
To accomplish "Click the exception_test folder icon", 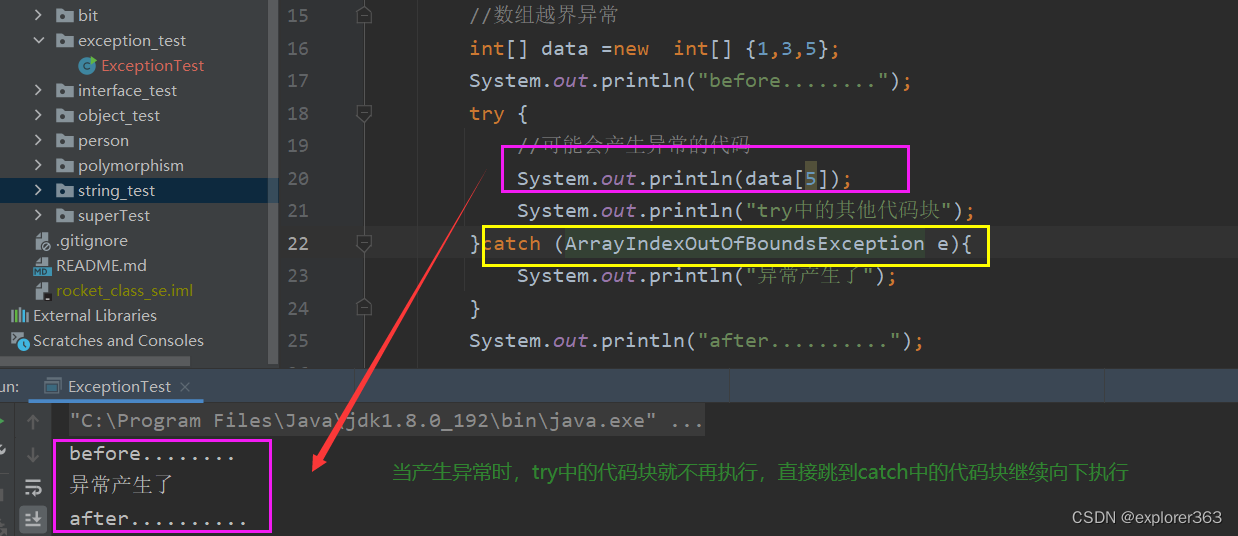I will tap(64, 41).
